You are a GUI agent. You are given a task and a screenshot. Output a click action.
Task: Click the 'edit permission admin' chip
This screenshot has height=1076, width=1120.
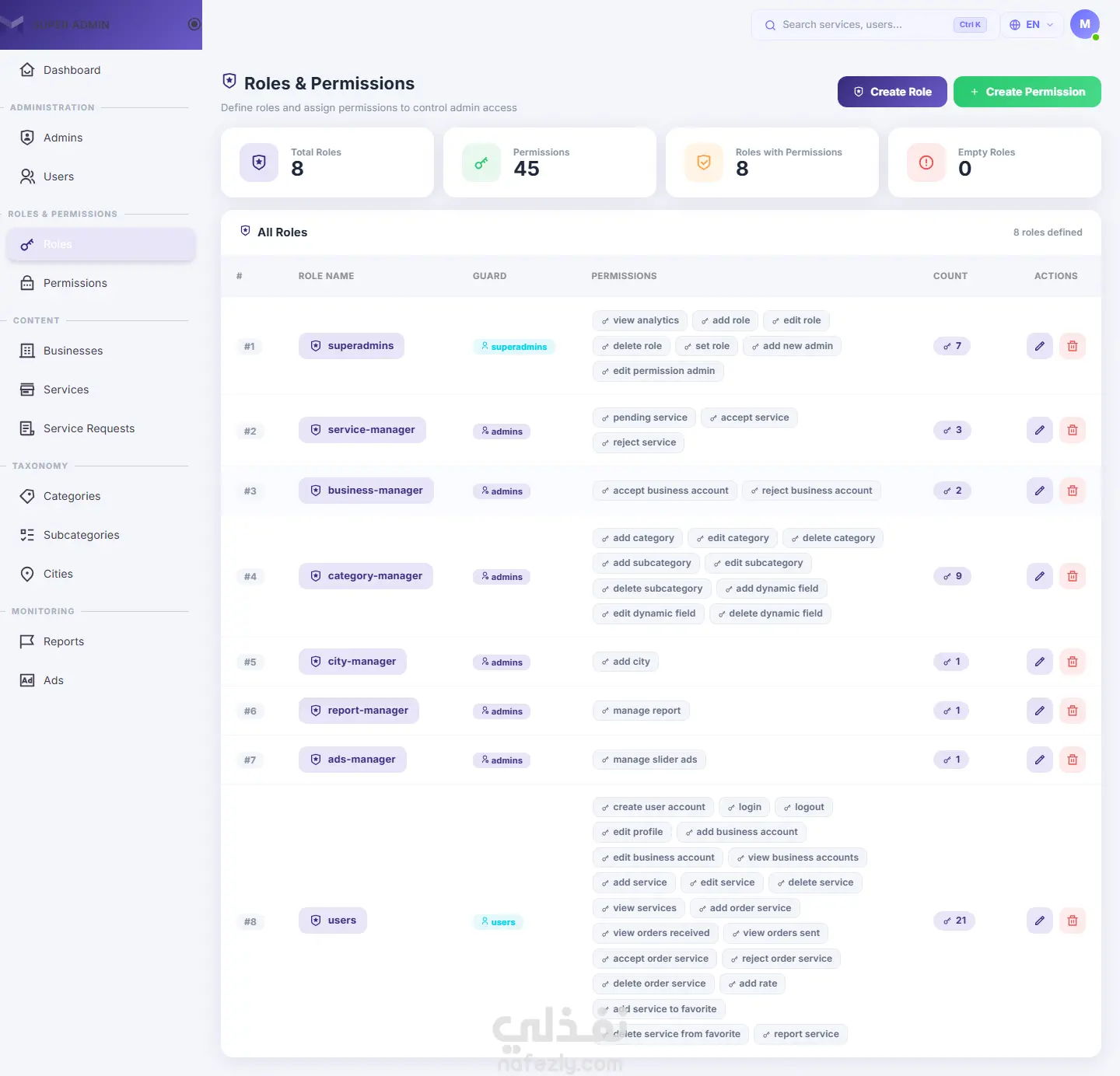point(658,371)
